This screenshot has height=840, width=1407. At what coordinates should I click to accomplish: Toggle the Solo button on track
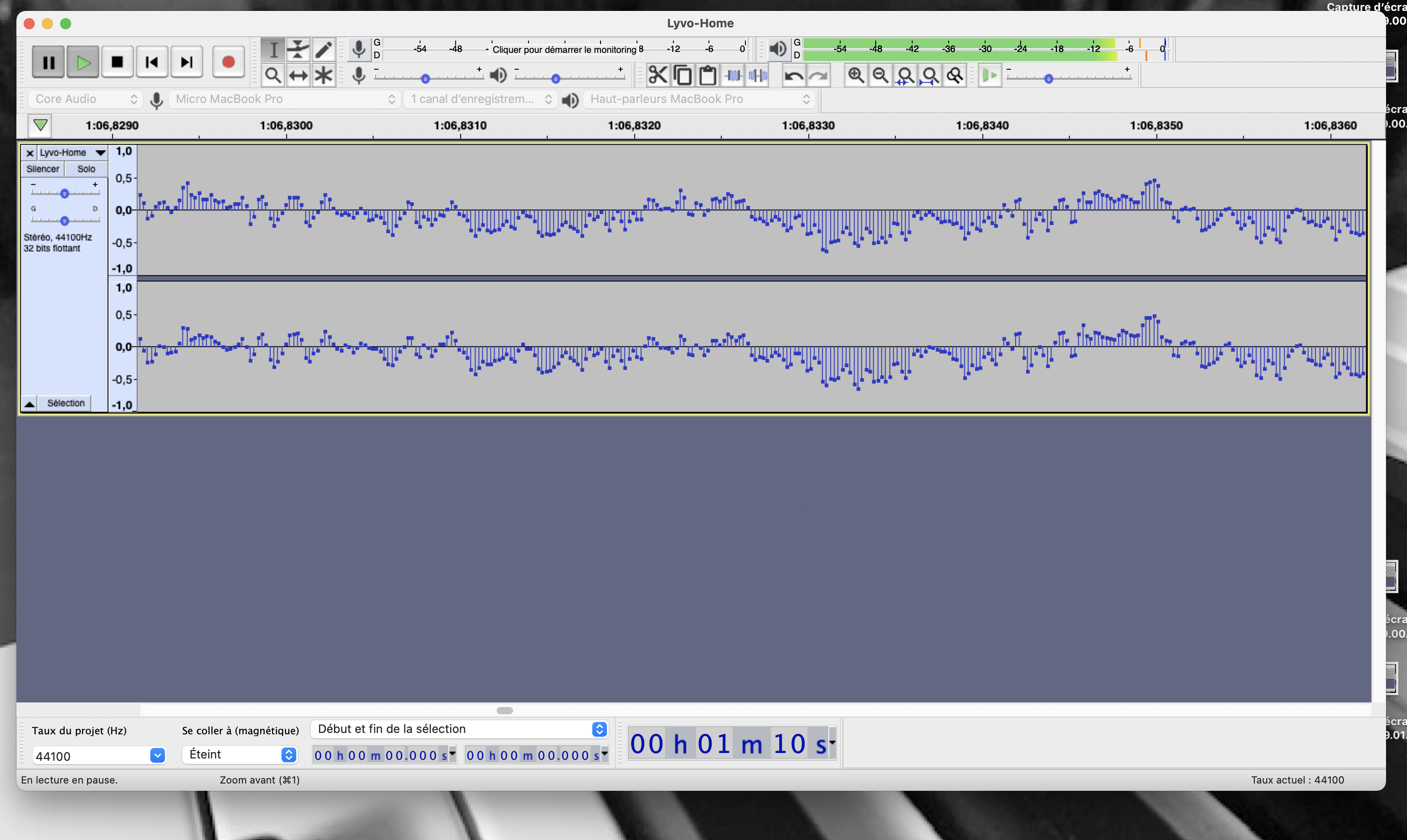86,169
